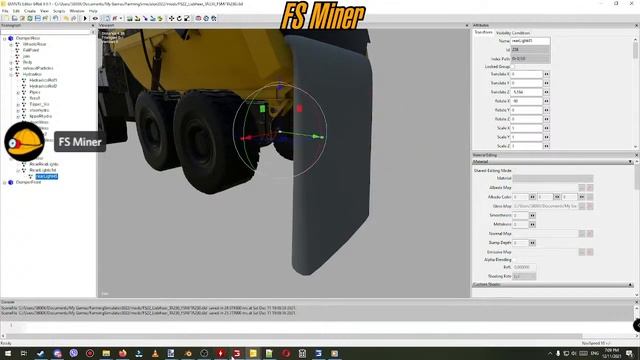
Task: Expand the Body tree node
Action: point(11,62)
